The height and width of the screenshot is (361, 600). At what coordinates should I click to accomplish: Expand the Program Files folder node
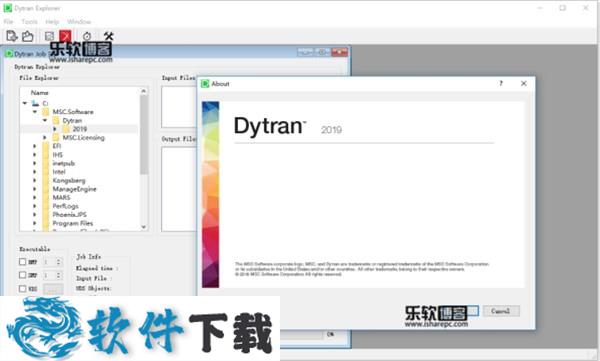coord(34,223)
